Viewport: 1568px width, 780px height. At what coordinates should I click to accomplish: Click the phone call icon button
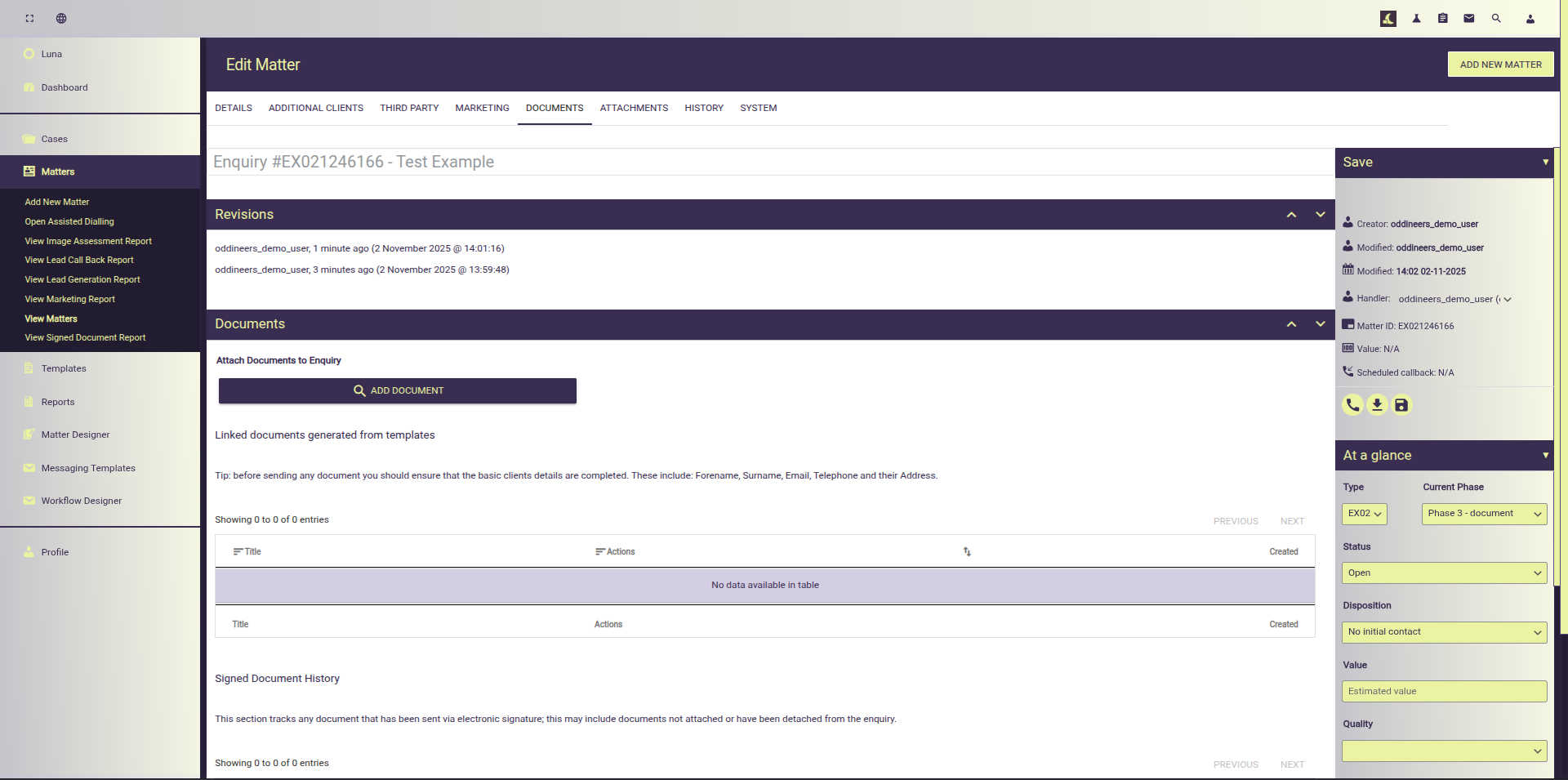[1352, 405]
